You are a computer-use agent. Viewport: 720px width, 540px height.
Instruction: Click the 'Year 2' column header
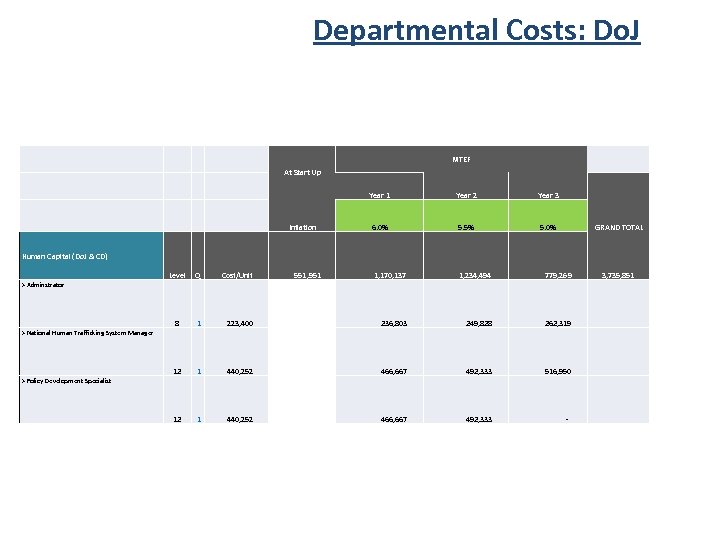466,195
